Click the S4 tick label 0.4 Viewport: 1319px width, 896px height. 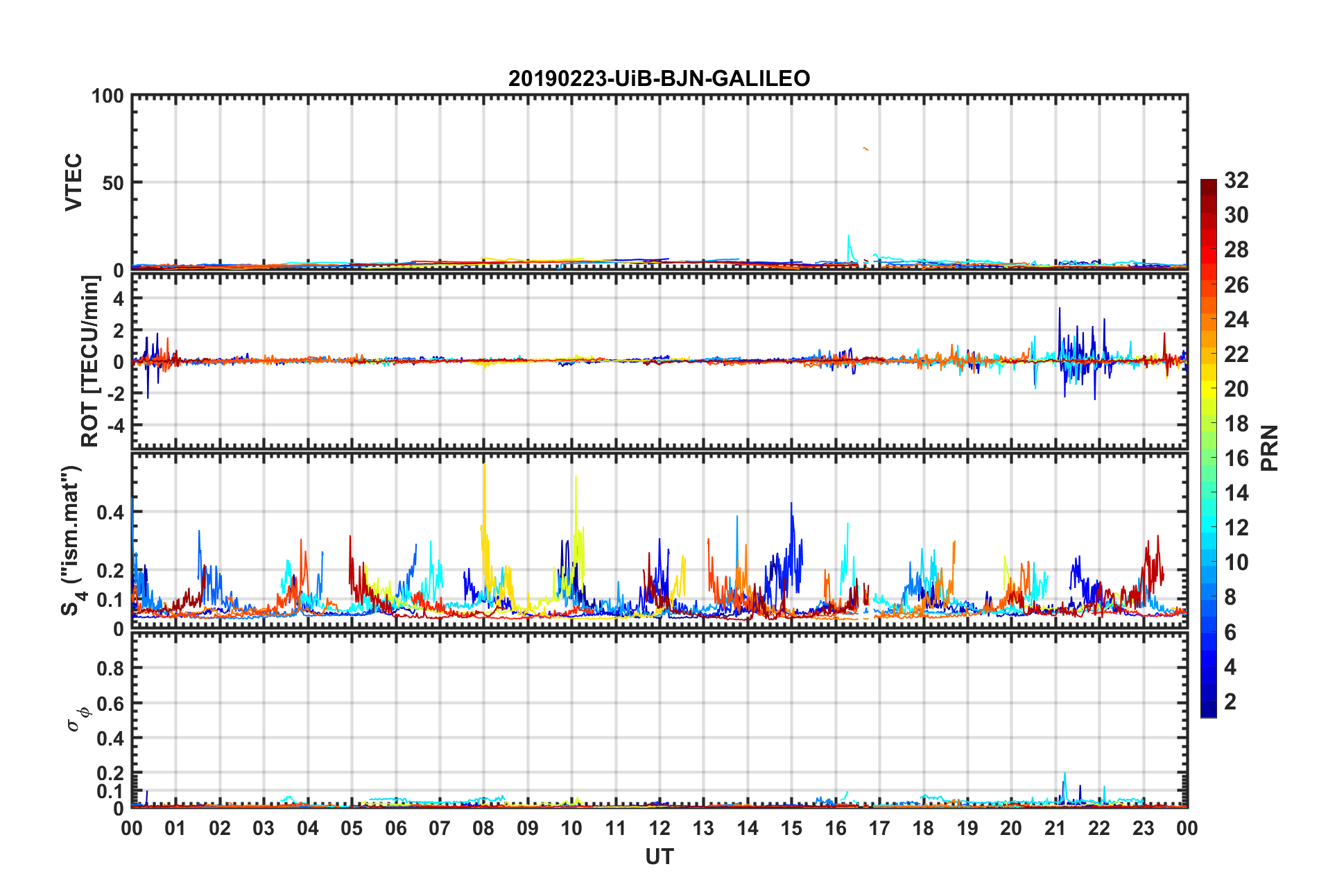[x=110, y=512]
